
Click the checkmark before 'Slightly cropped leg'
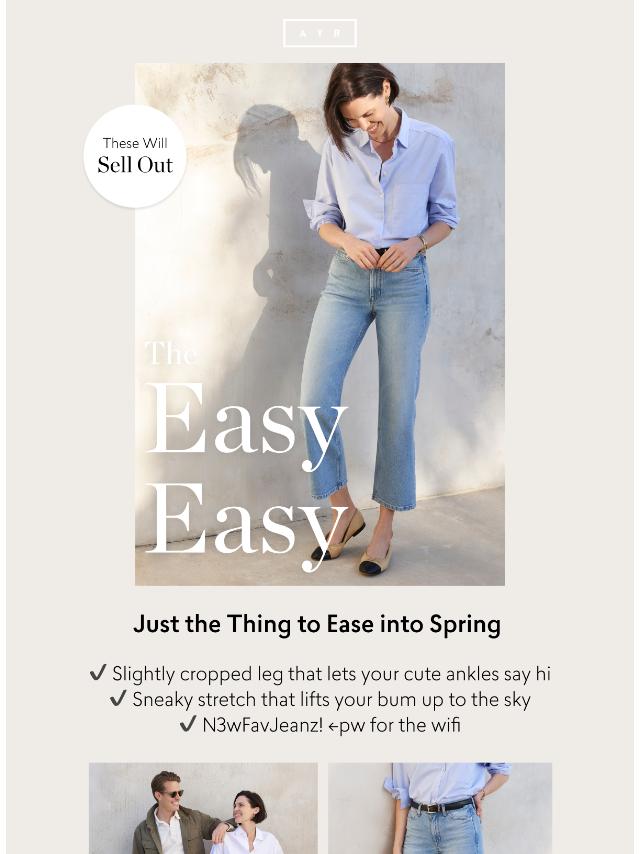97,673
